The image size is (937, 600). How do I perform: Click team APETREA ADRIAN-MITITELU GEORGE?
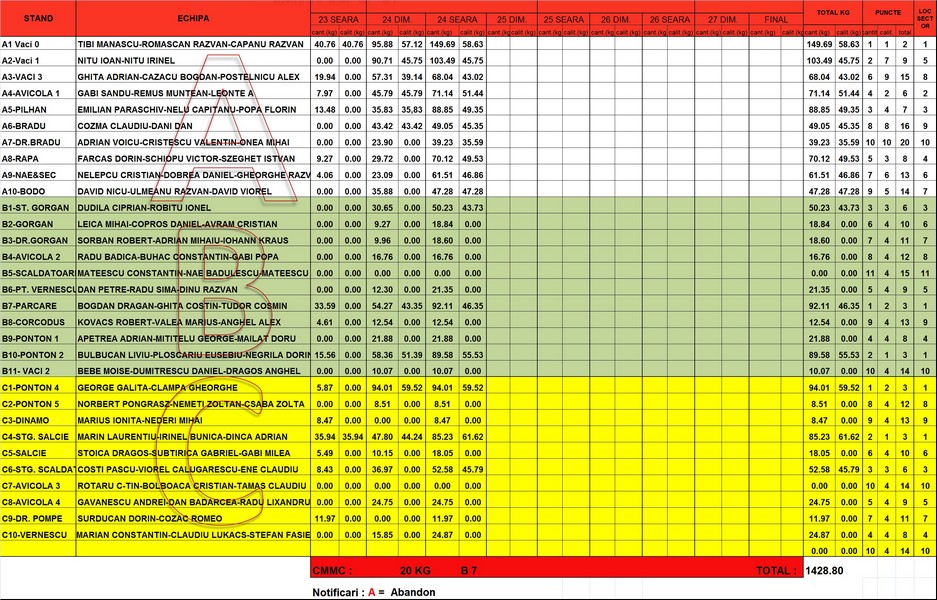(193, 338)
